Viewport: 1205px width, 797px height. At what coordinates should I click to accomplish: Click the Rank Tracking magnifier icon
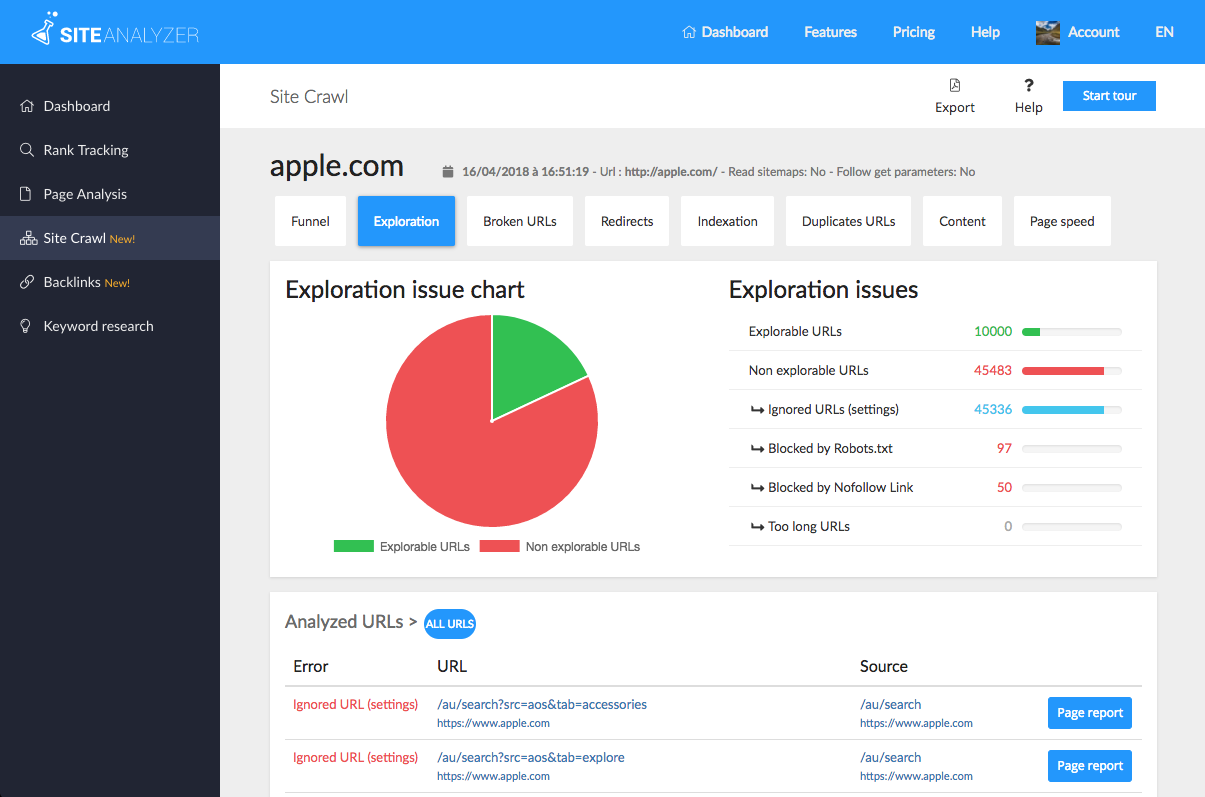tap(27, 150)
